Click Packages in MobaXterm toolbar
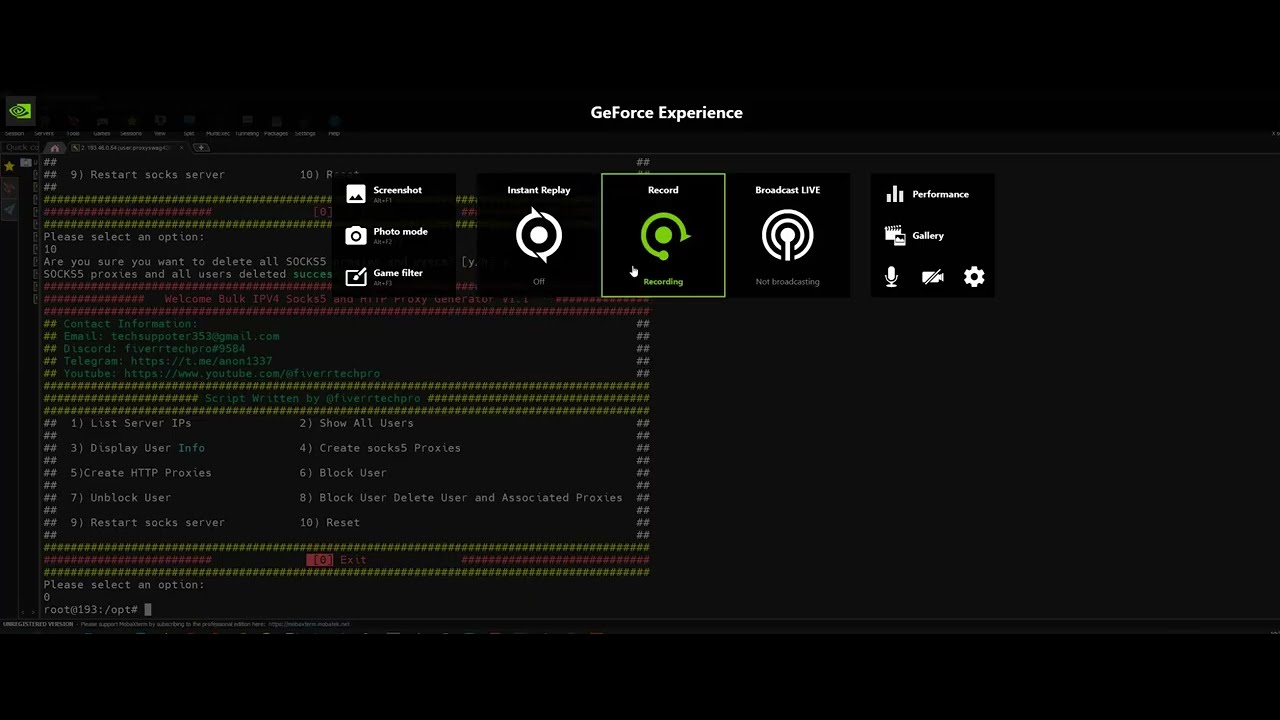This screenshot has height=720, width=1280. (x=276, y=129)
